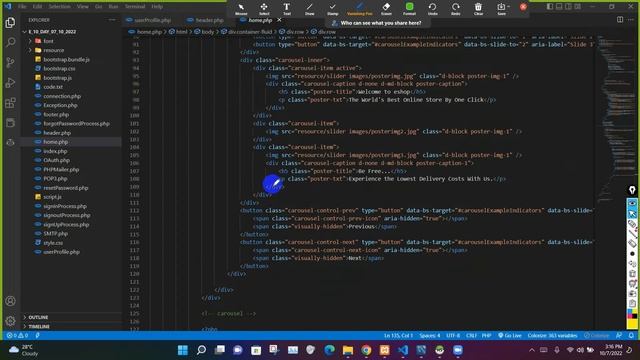Image resolution: width=640 pixels, height=360 pixels.
Task: Open script.js file
Action: click(52, 197)
